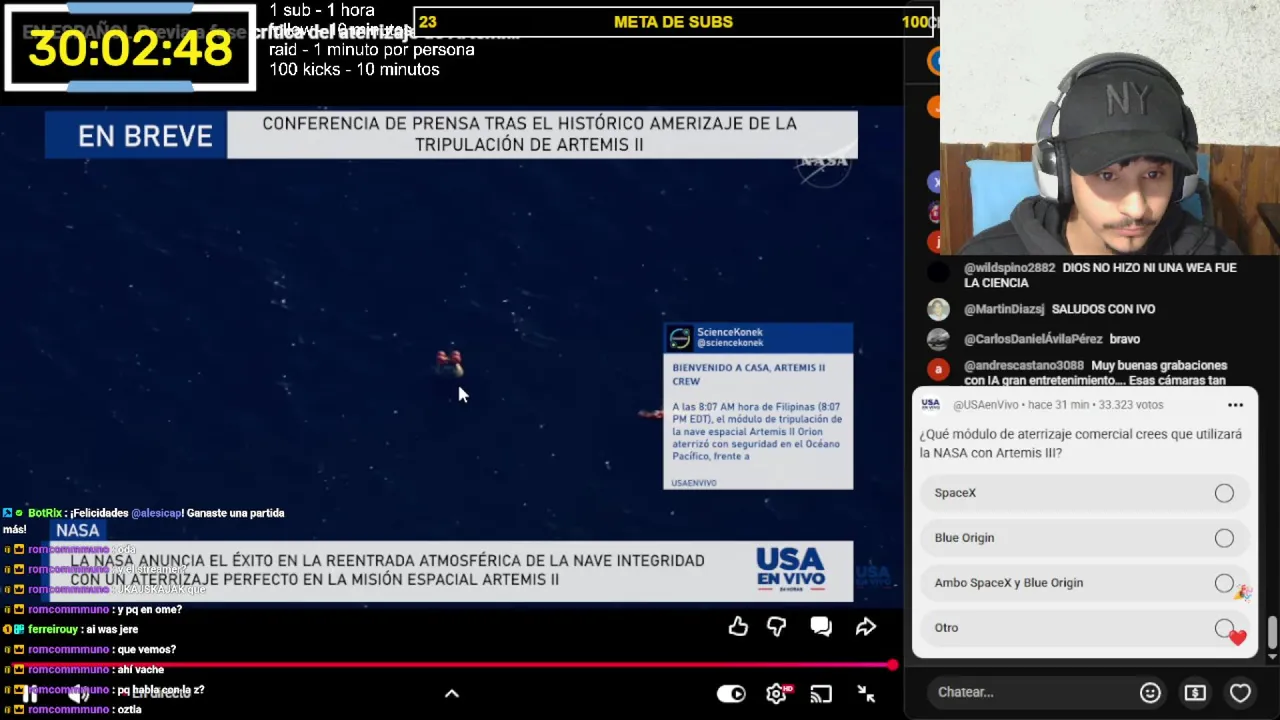
Task: Click the Super Chat dollar icon
Action: pos(1195,692)
